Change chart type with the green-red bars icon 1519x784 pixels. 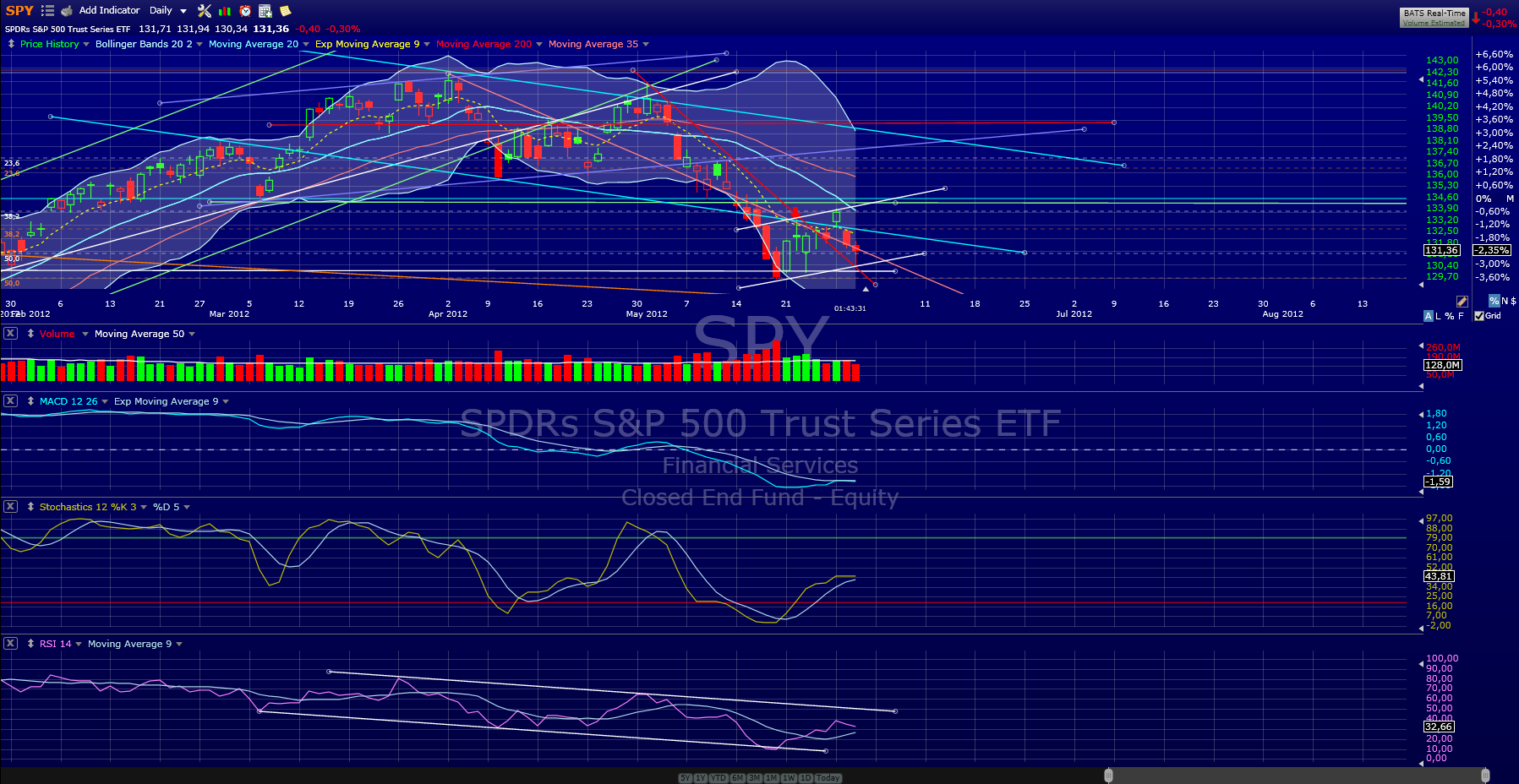tap(225, 11)
